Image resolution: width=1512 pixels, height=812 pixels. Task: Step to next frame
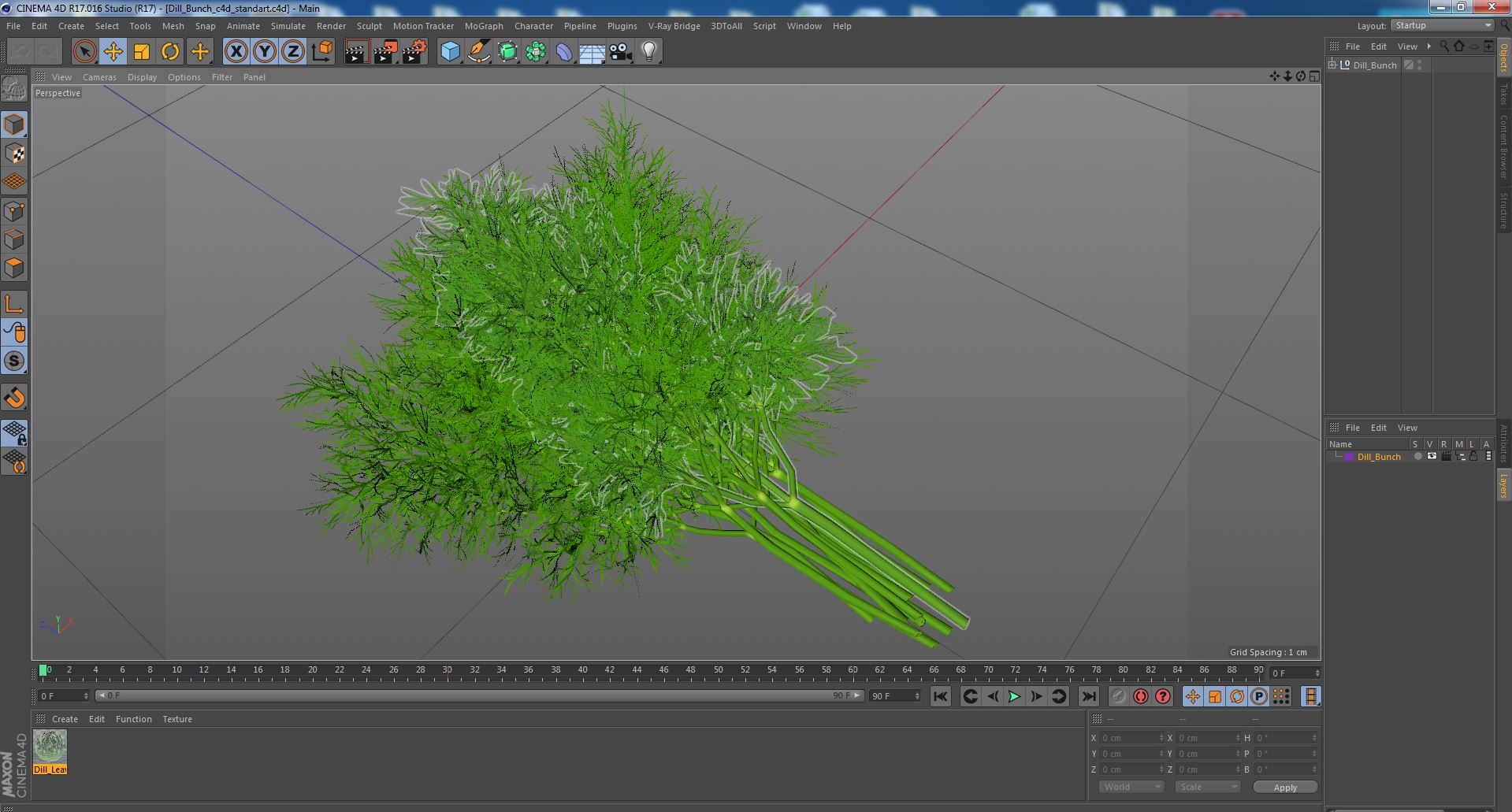[1036, 696]
